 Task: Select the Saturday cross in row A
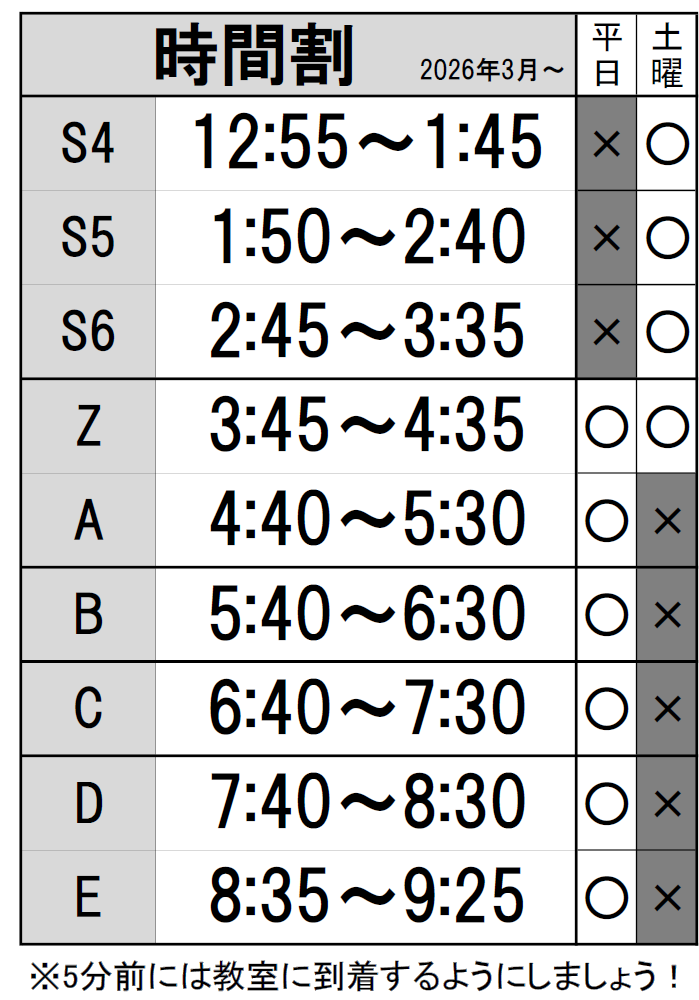tap(666, 520)
